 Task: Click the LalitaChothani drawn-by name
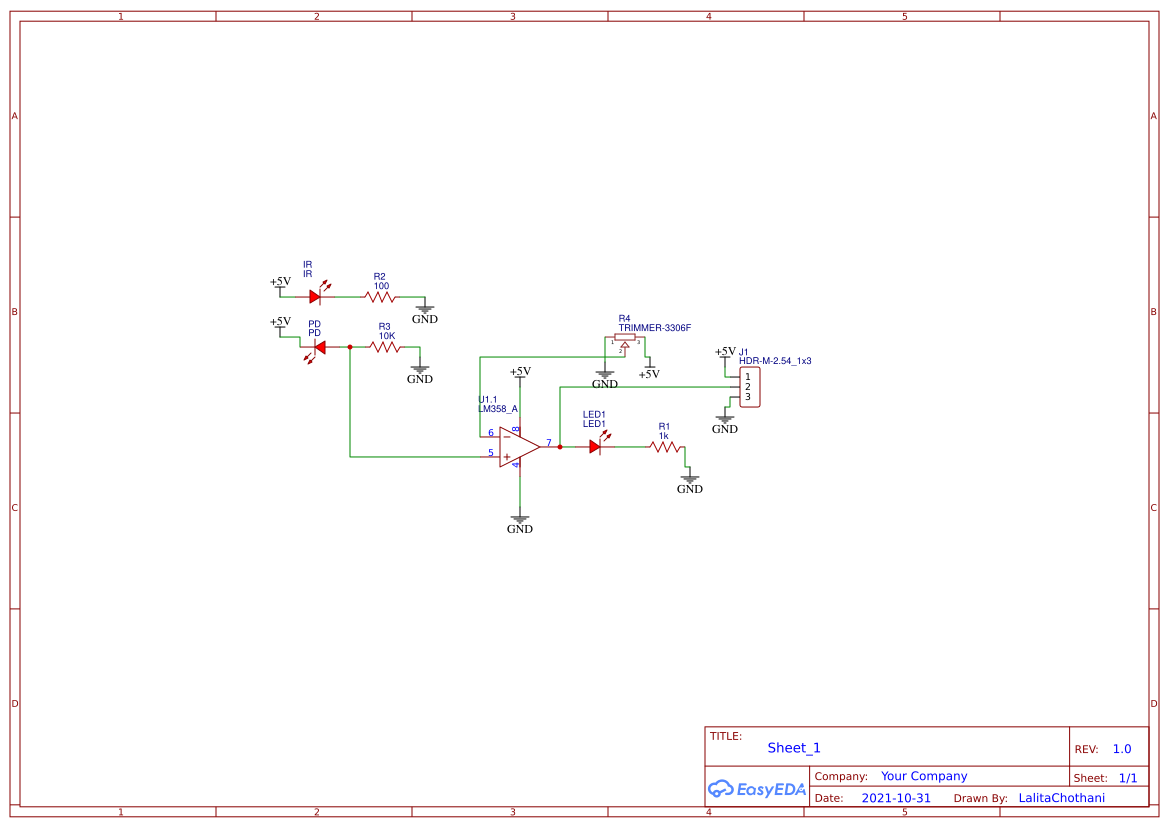(x=1062, y=797)
